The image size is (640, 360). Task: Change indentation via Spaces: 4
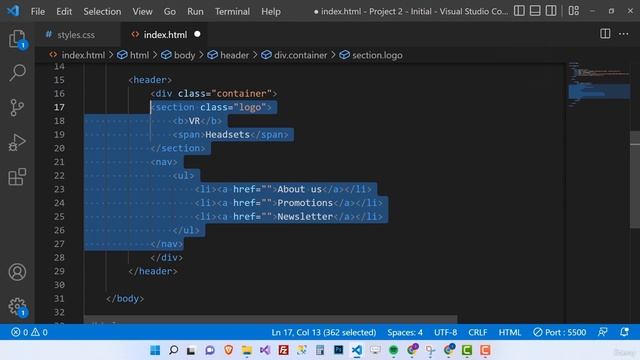tap(405, 332)
